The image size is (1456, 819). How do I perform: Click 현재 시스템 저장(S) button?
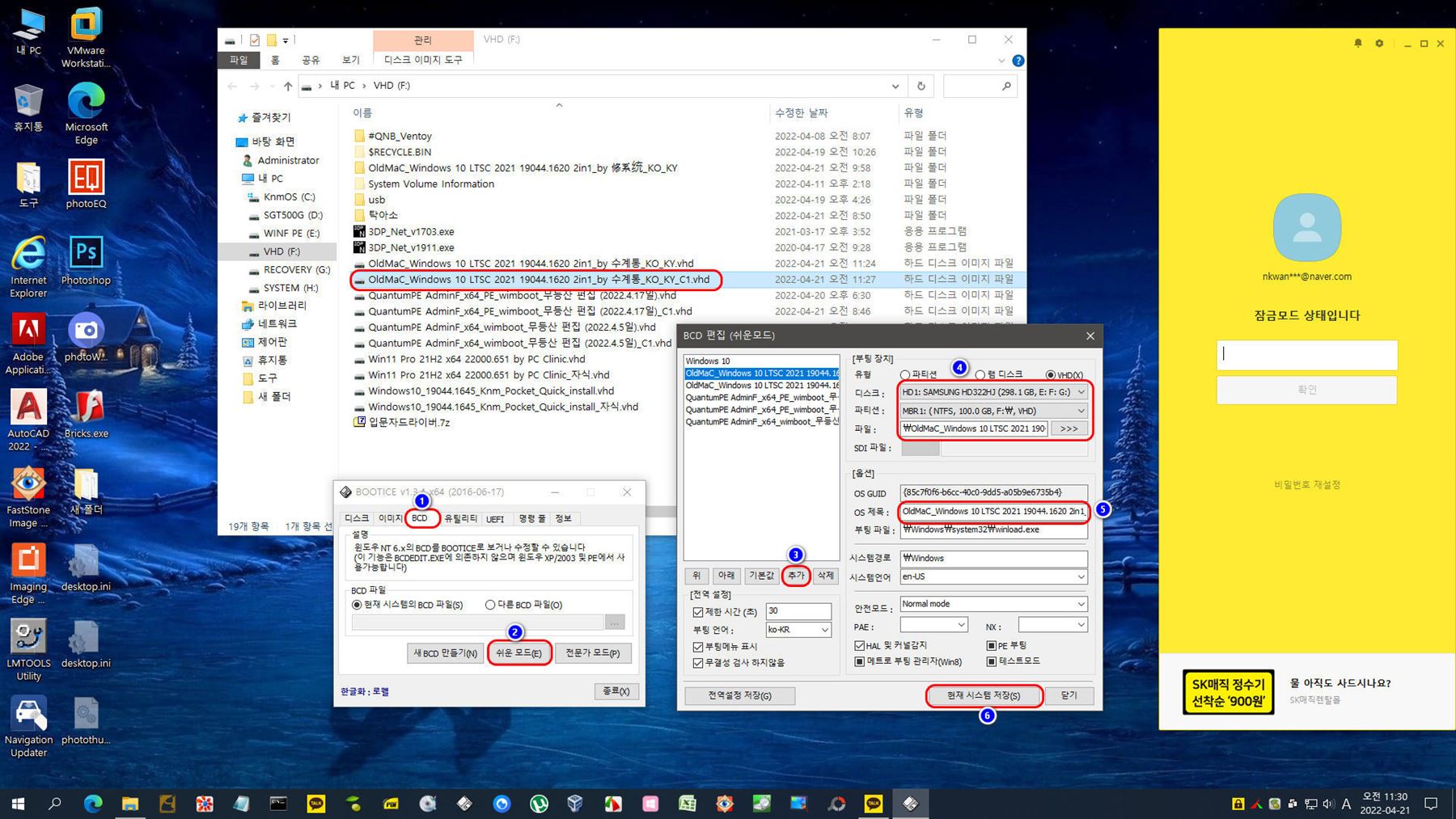coord(983,695)
